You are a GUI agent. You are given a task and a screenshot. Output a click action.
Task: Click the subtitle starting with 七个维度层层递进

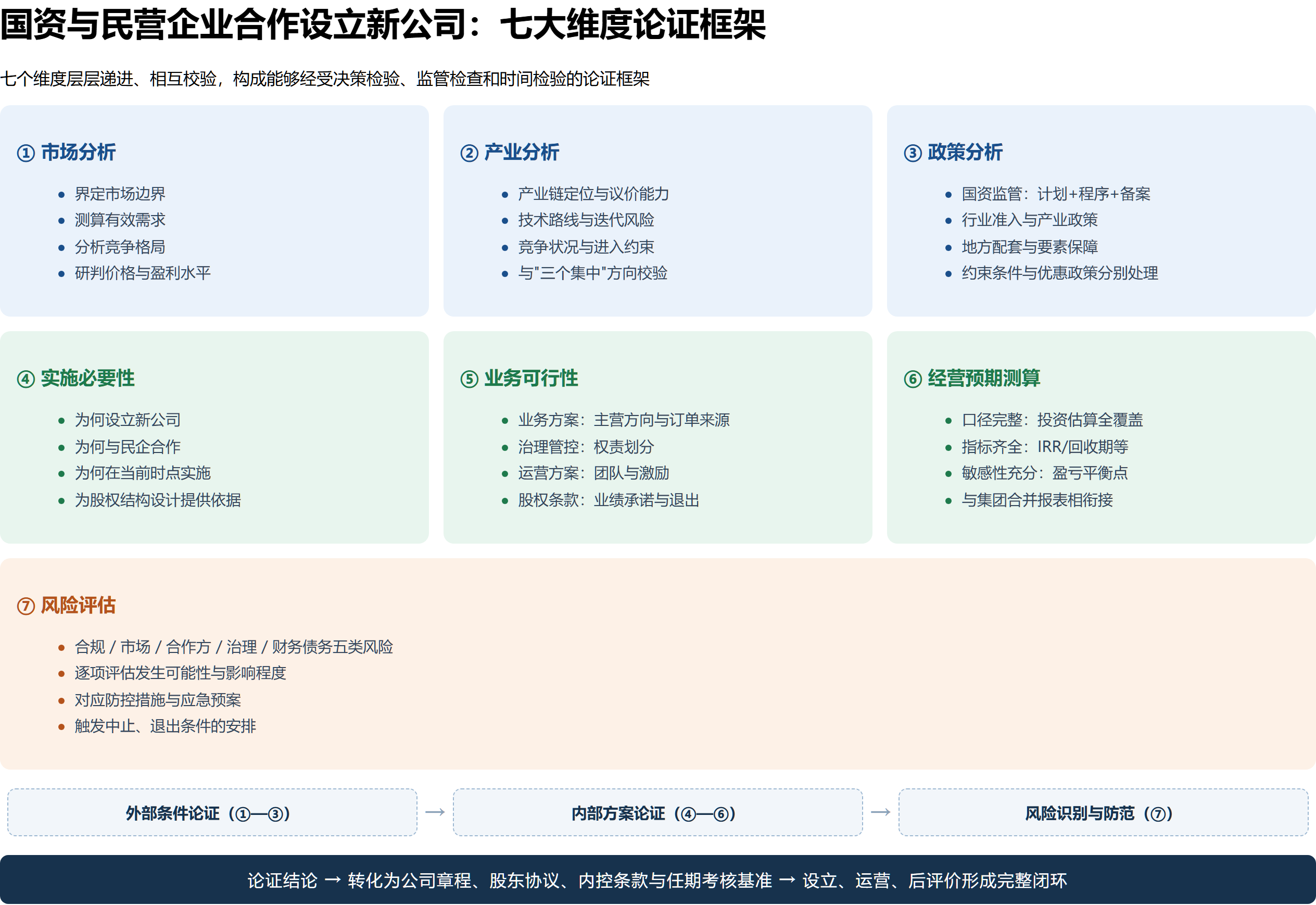325,79
